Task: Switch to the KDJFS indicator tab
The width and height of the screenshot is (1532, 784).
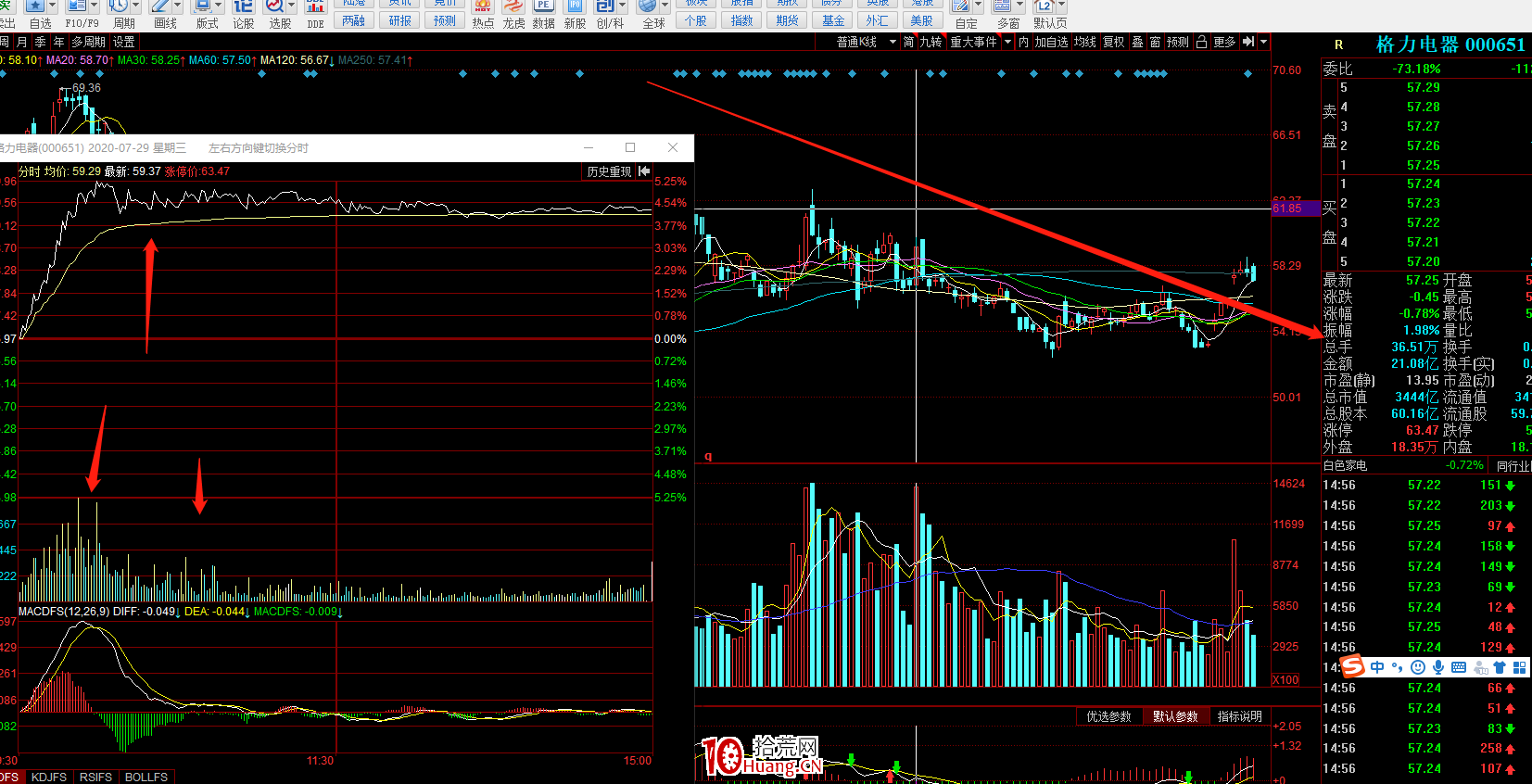Action: (x=48, y=777)
